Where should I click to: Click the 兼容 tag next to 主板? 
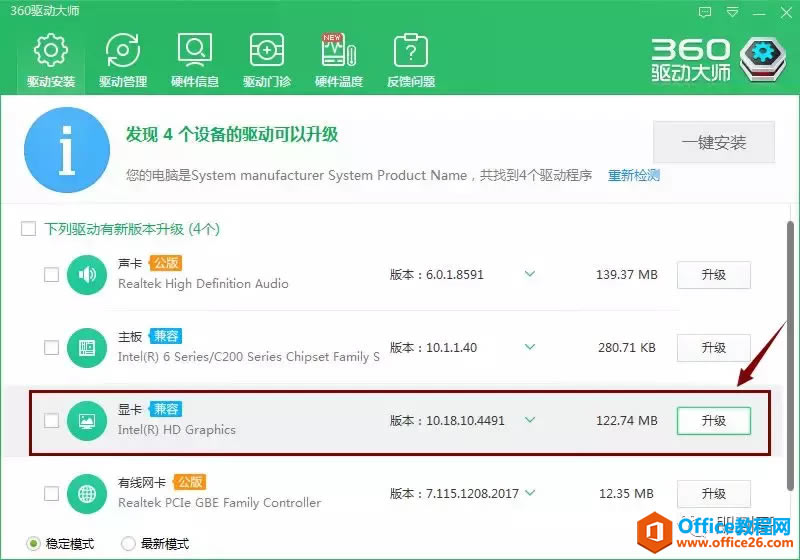tap(166, 336)
